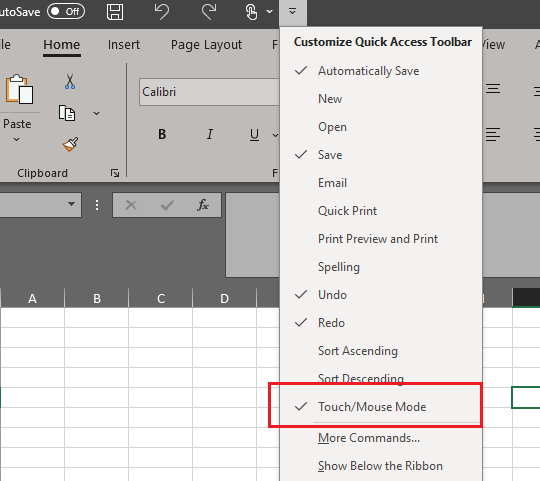
Task: Toggle Italic formatting
Action: click(210, 134)
